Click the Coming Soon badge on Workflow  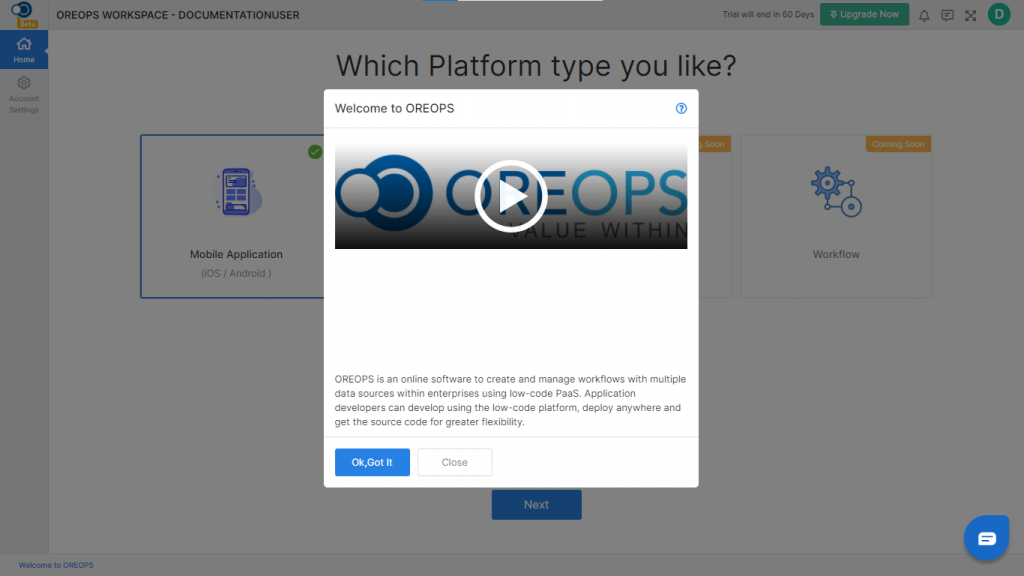point(898,144)
